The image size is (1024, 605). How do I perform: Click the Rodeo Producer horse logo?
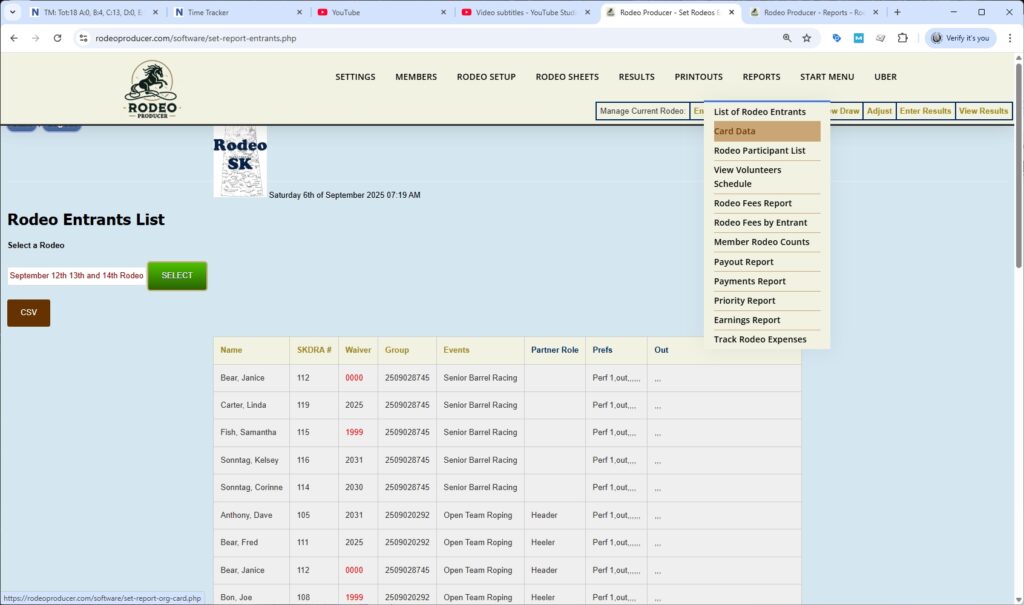tap(149, 88)
